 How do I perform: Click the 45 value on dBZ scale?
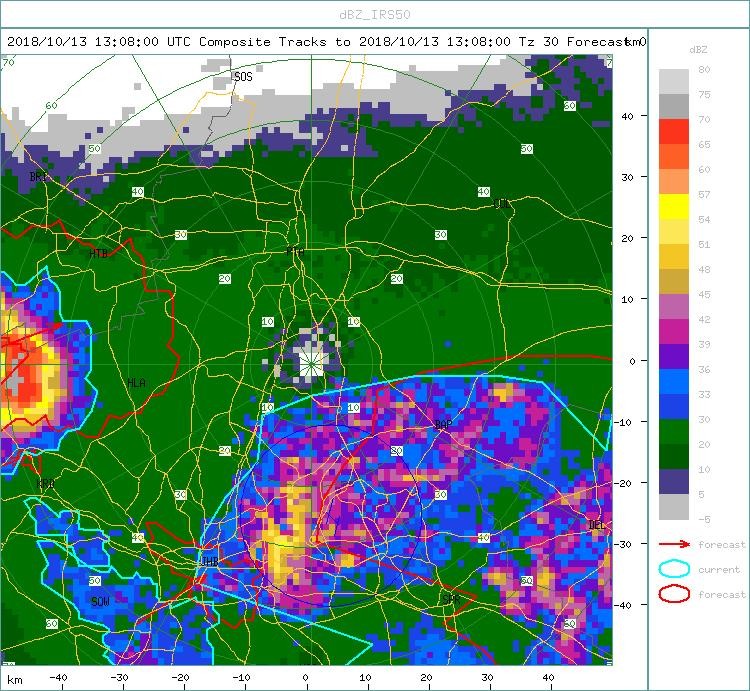(704, 295)
